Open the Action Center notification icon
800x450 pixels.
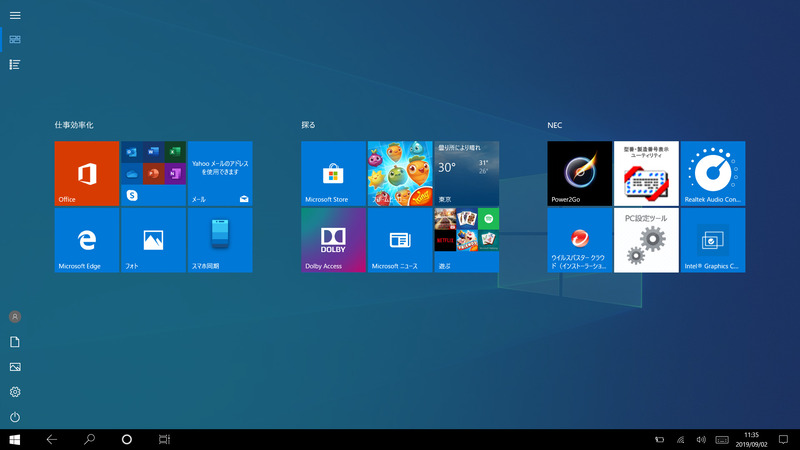[783, 440]
